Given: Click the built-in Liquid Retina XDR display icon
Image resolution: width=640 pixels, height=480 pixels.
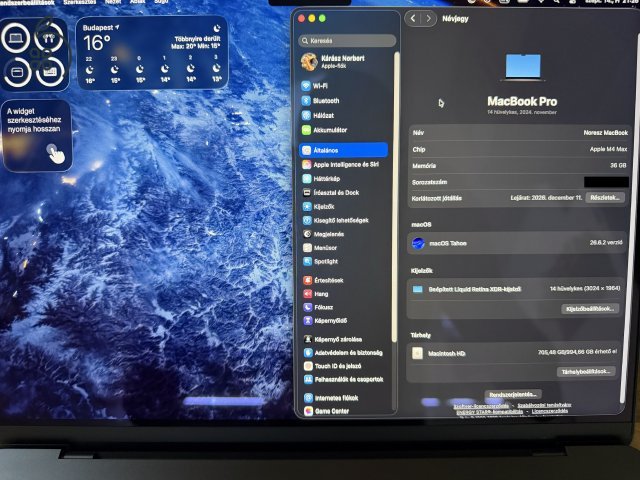Looking at the screenshot, I should point(418,289).
